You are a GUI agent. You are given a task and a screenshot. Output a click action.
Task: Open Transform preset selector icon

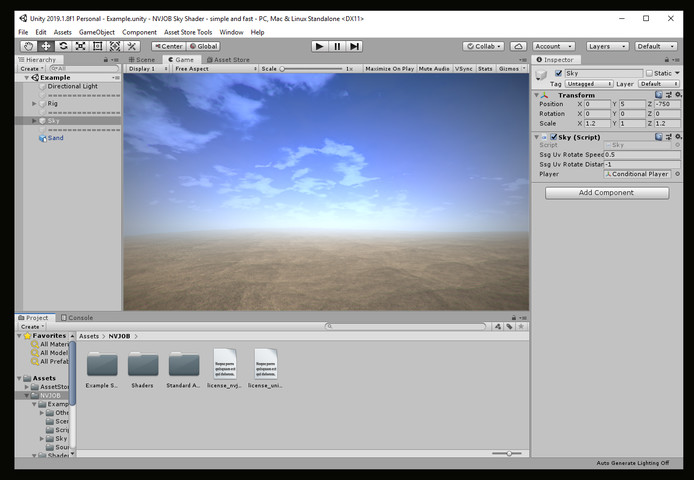tap(669, 95)
